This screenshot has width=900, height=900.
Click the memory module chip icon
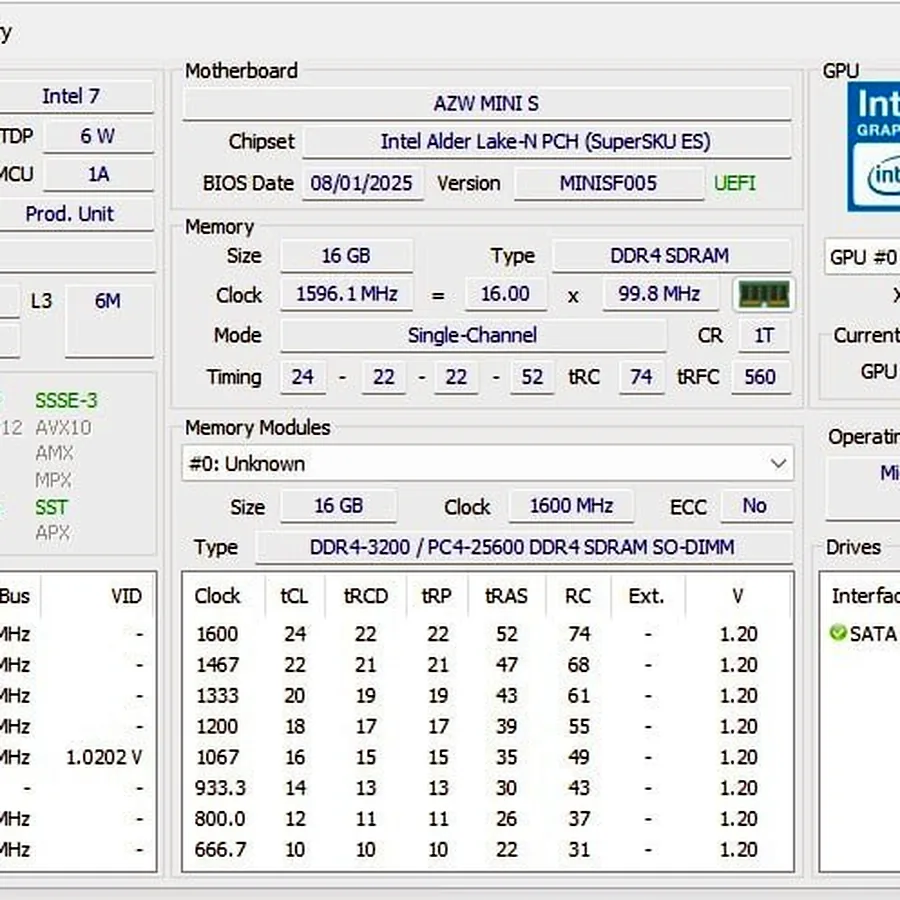[763, 295]
